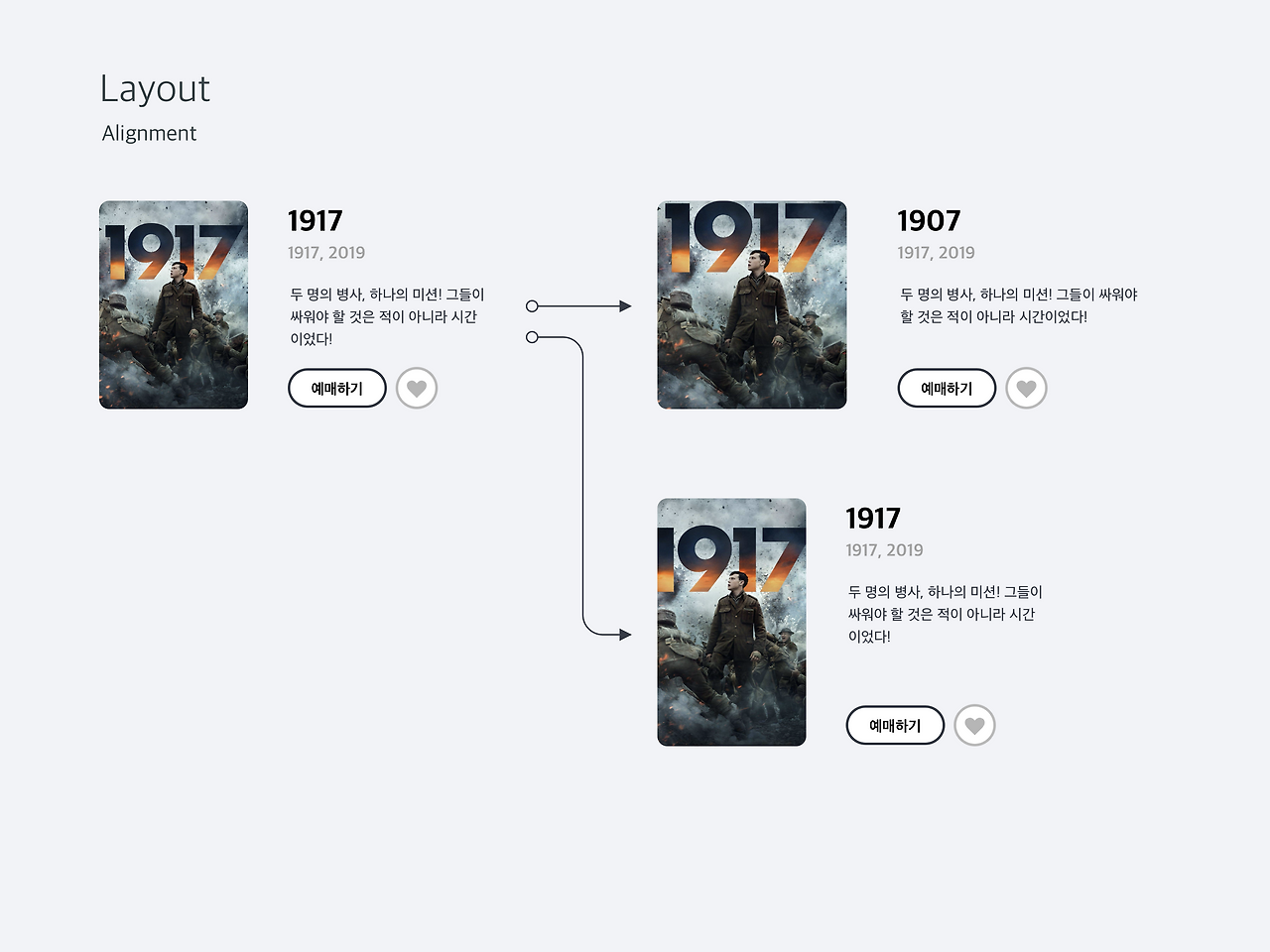Click the upper connector circle node
The image size is (1270, 952).
532,306
